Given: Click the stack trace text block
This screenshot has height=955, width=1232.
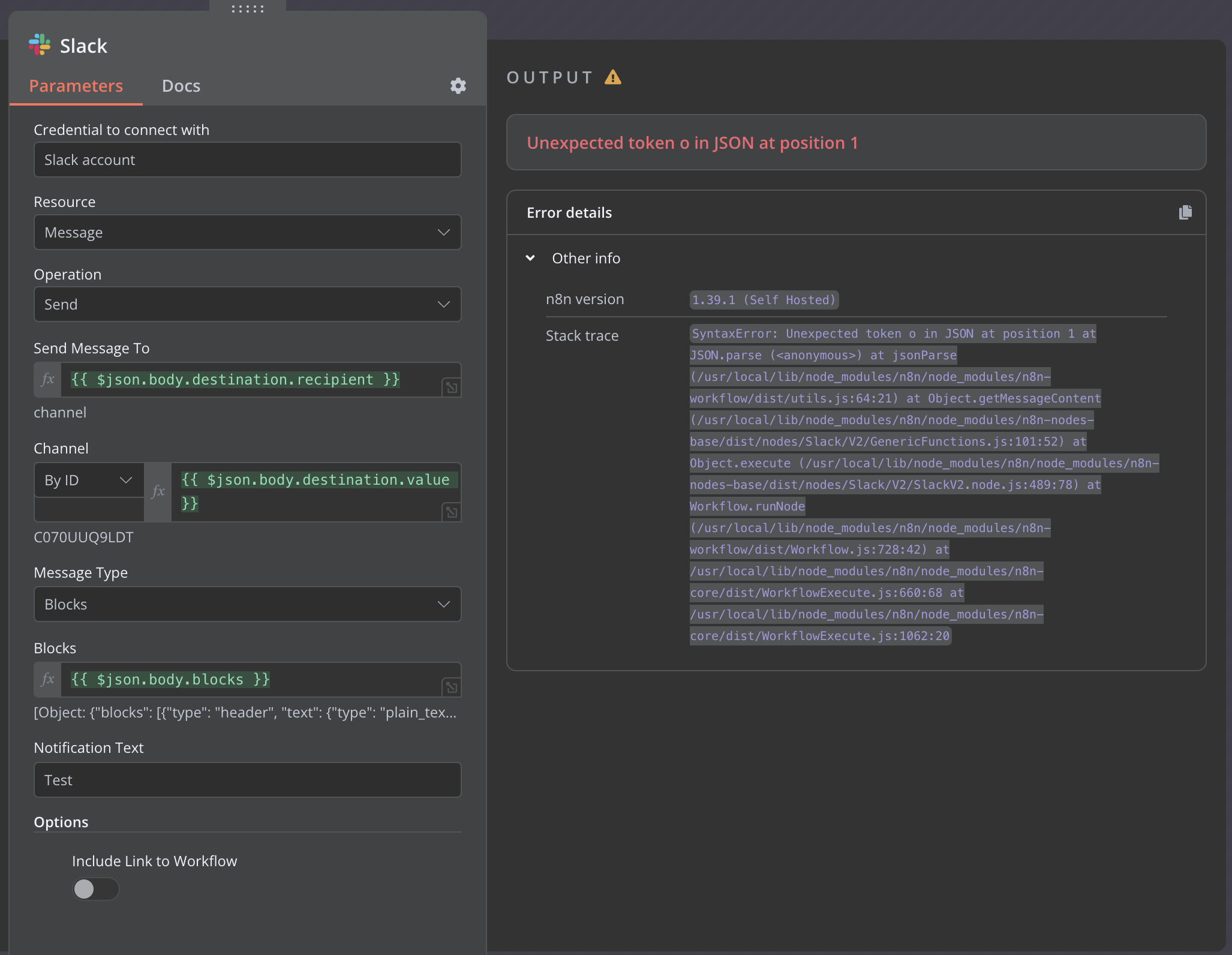Looking at the screenshot, I should 924,485.
